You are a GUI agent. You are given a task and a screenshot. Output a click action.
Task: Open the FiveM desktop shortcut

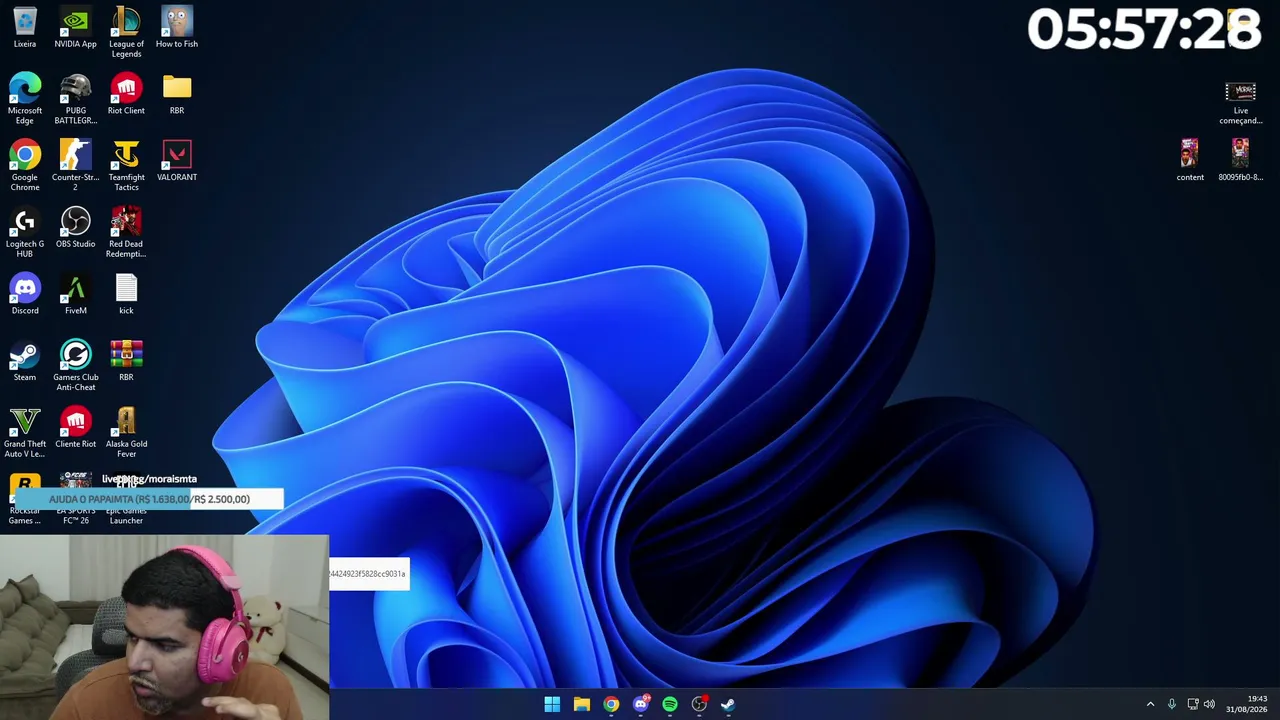[x=76, y=294]
